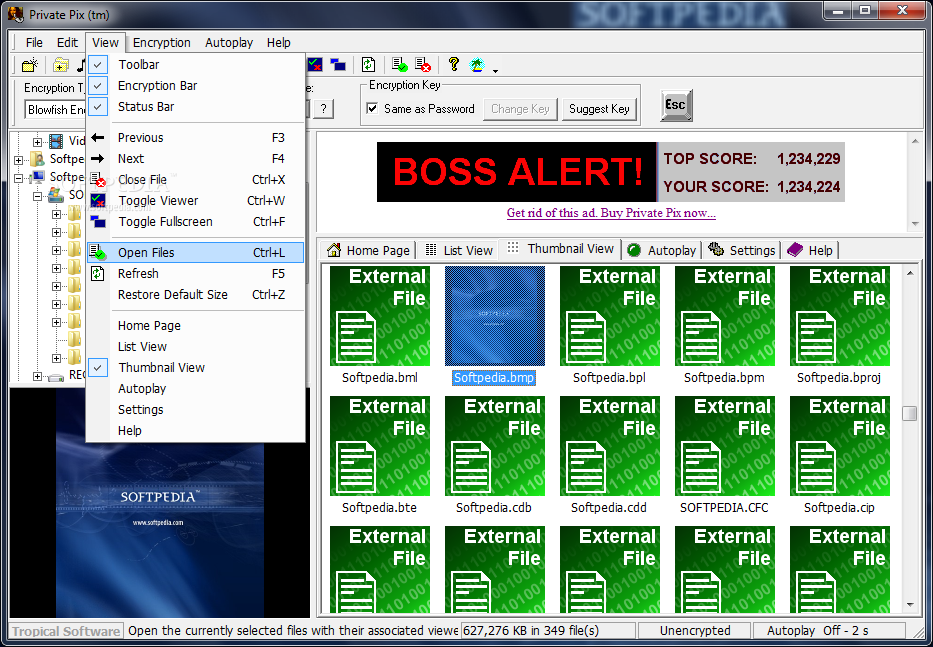Click the computer icon in the tree

click(37, 177)
